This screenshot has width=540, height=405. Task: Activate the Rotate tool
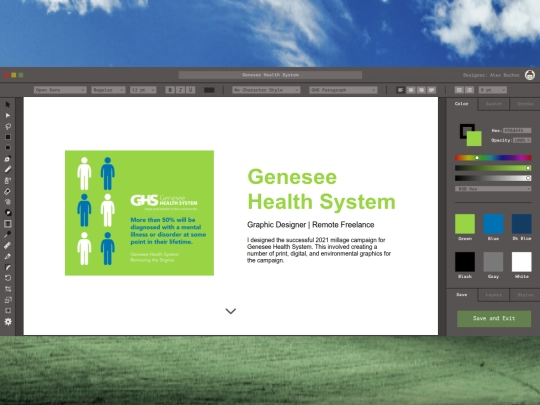click(x=8, y=278)
